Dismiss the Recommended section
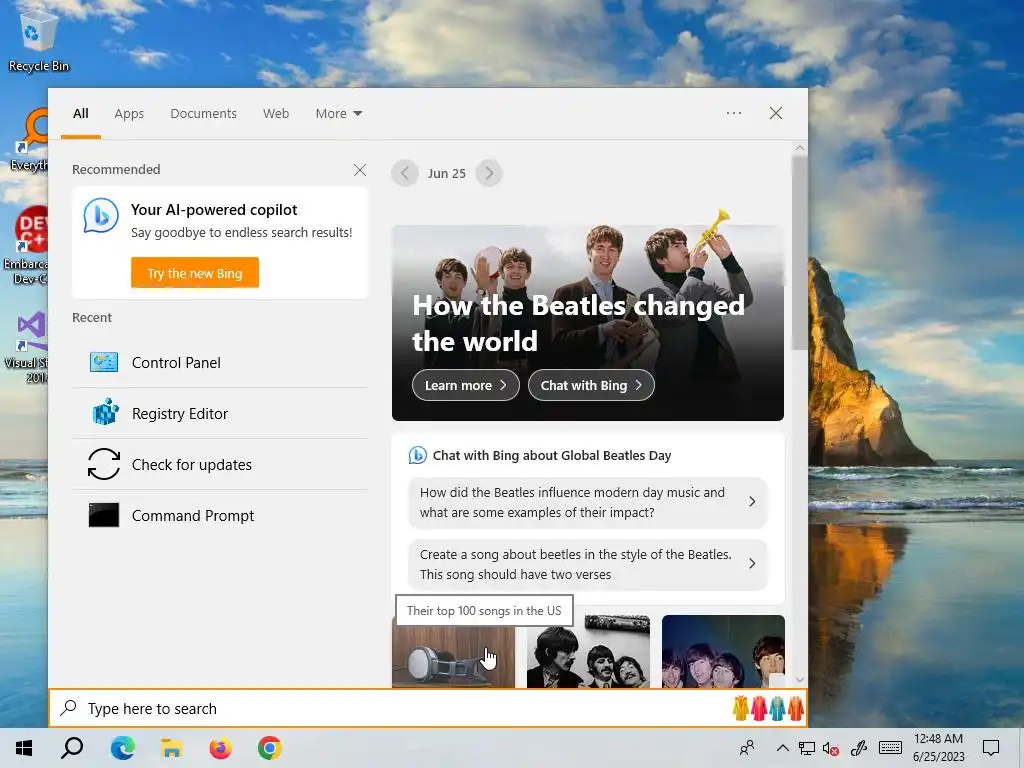Screen dimensions: 1024x768 (360, 170)
